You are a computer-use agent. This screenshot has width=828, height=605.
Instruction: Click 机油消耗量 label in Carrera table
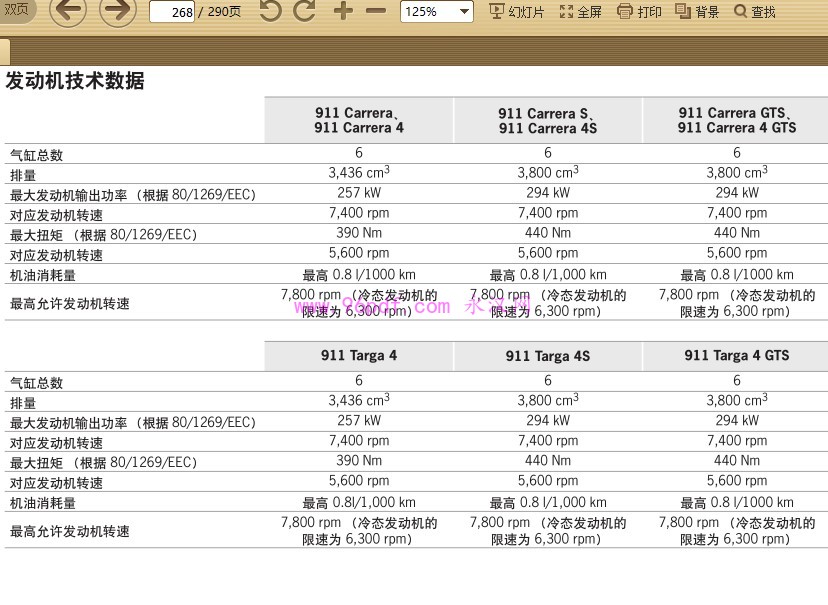pos(43,275)
